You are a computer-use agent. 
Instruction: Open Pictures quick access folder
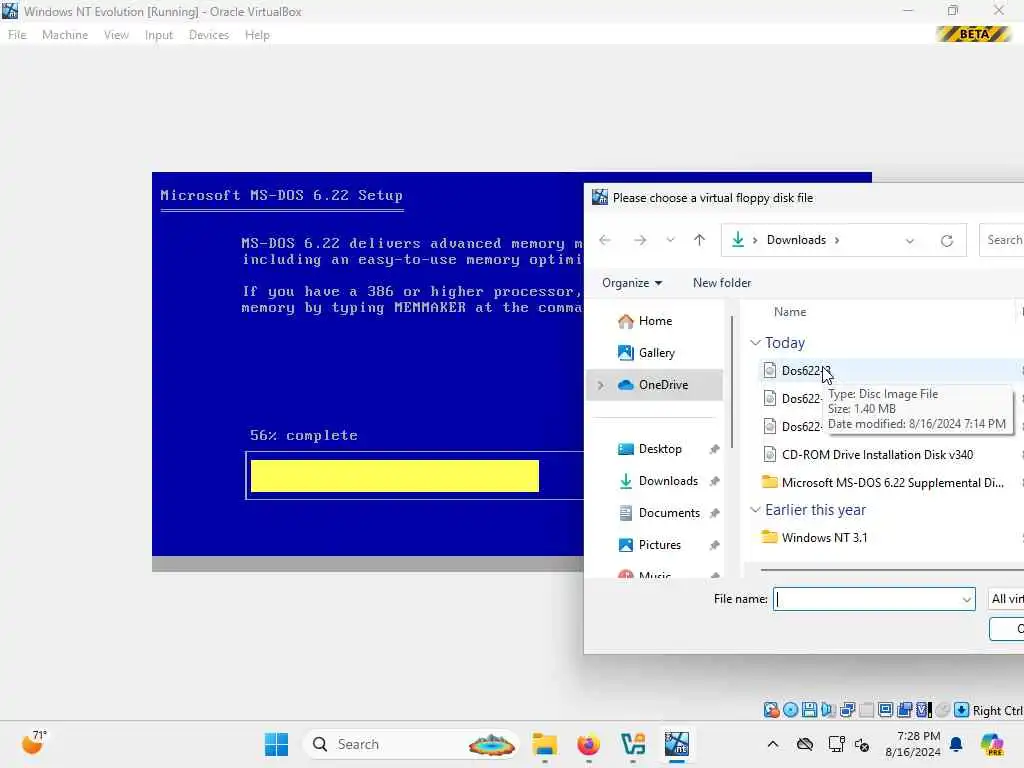(659, 545)
